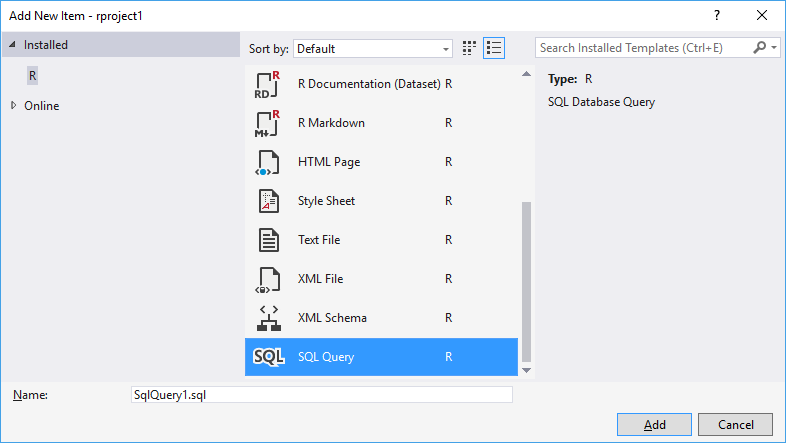Click the template list scroll up arrow
Image resolution: width=786 pixels, height=443 pixels.
coord(526,74)
